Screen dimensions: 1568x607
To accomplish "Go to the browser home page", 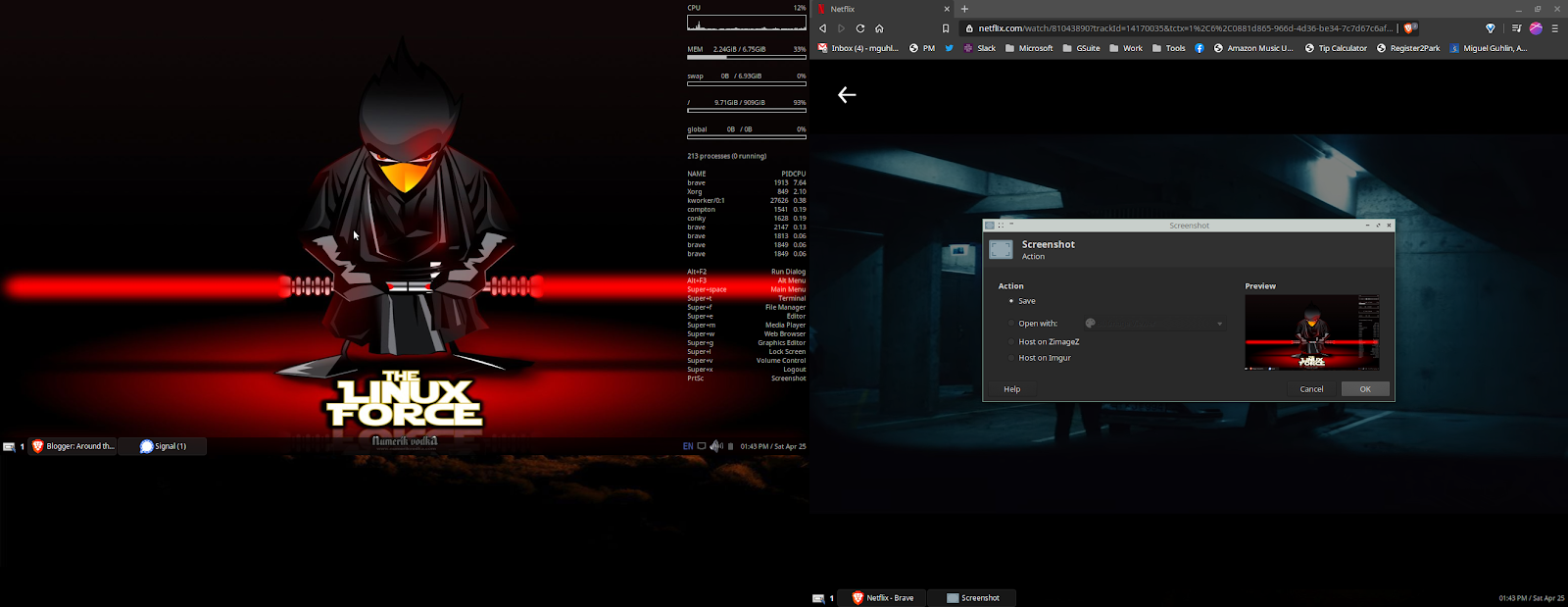I will [x=879, y=28].
